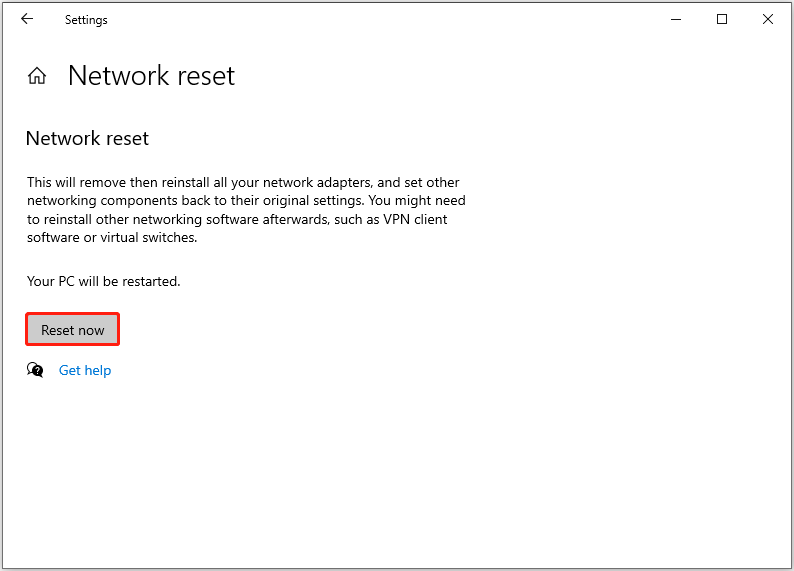Close the Settings window
Screen dimensions: 794x571
tap(768, 19)
